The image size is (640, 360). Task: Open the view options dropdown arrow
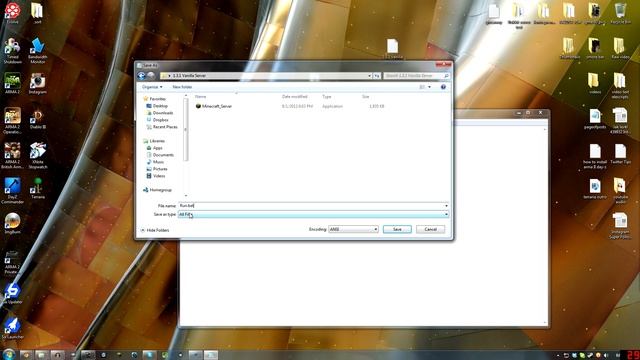(429, 87)
